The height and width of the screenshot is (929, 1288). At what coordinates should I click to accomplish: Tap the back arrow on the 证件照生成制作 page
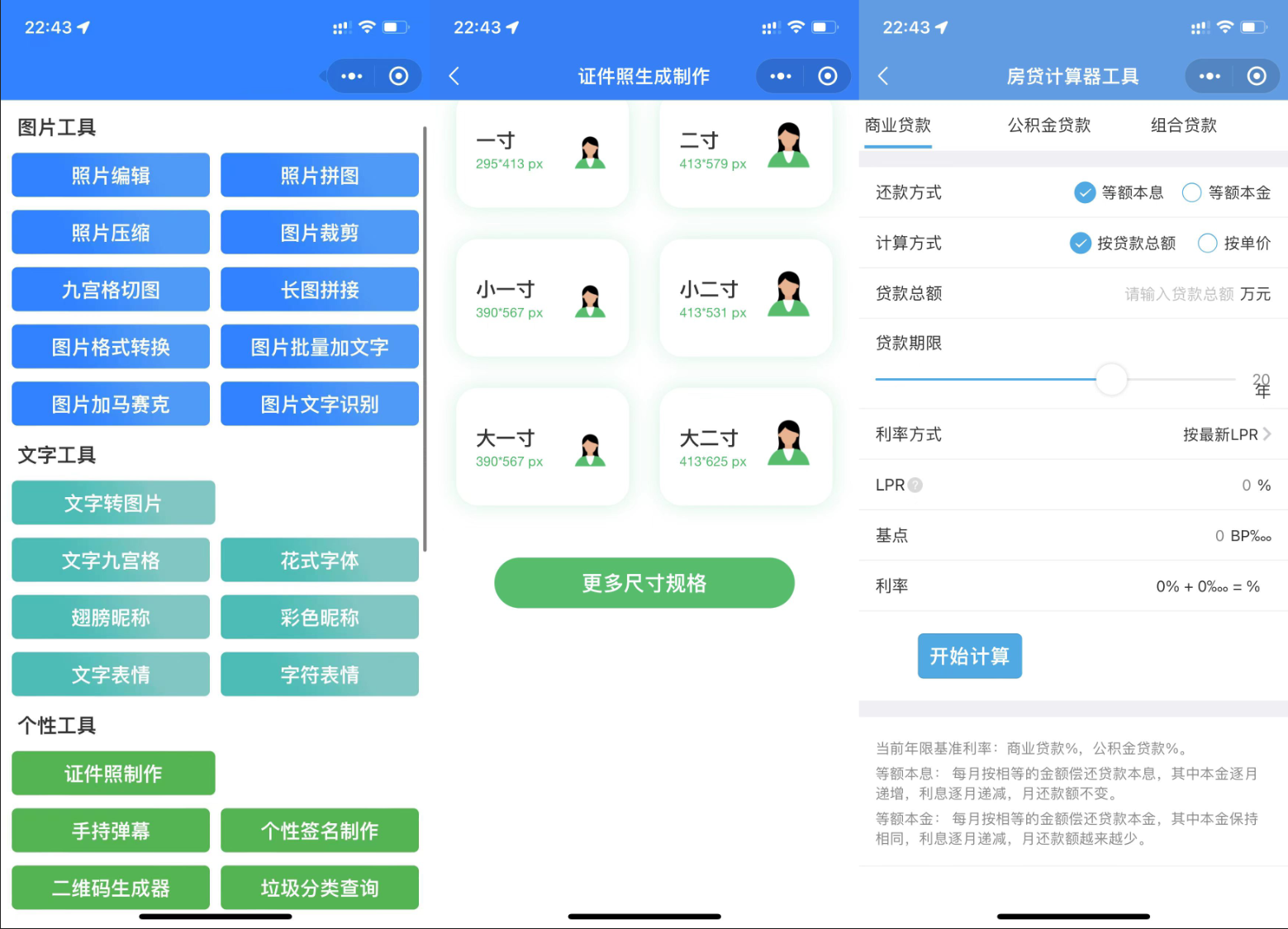pos(454,75)
